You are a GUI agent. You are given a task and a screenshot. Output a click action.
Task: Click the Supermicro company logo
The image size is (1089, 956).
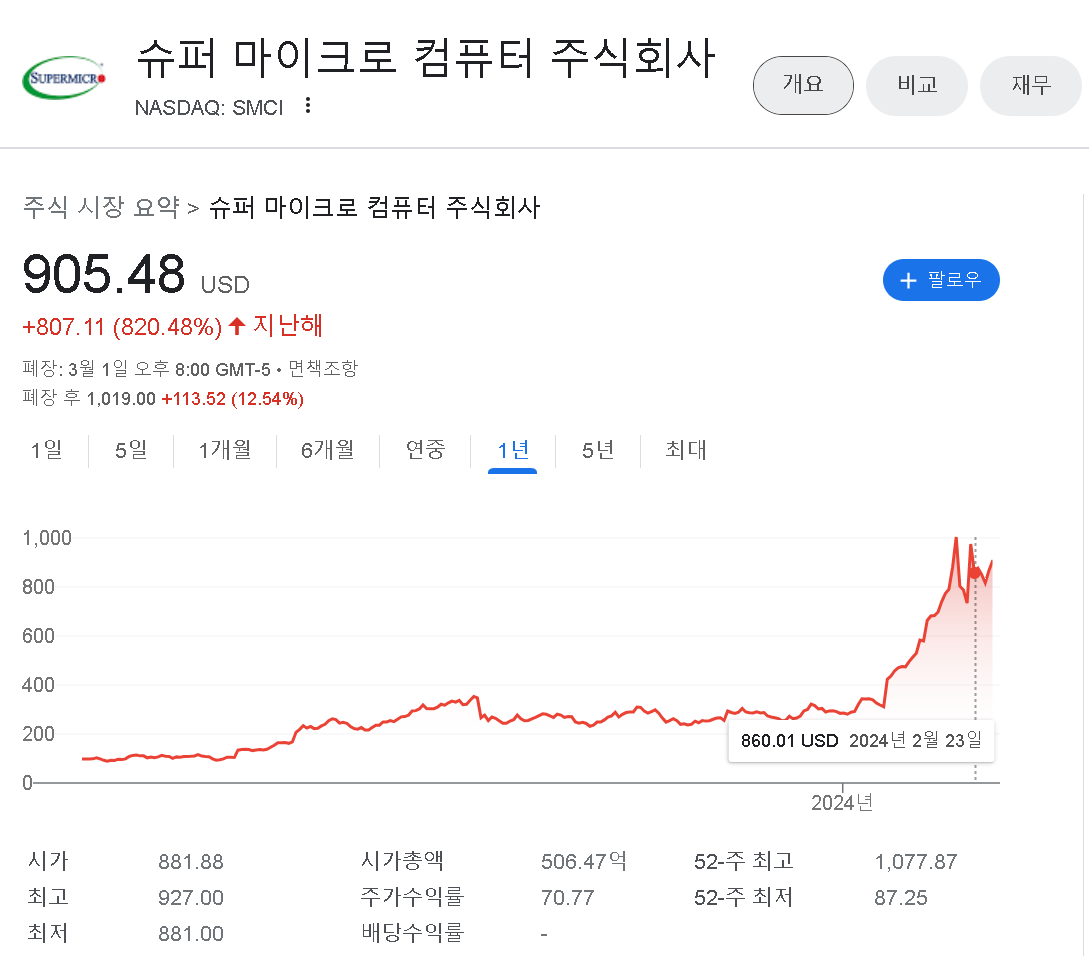coord(64,77)
